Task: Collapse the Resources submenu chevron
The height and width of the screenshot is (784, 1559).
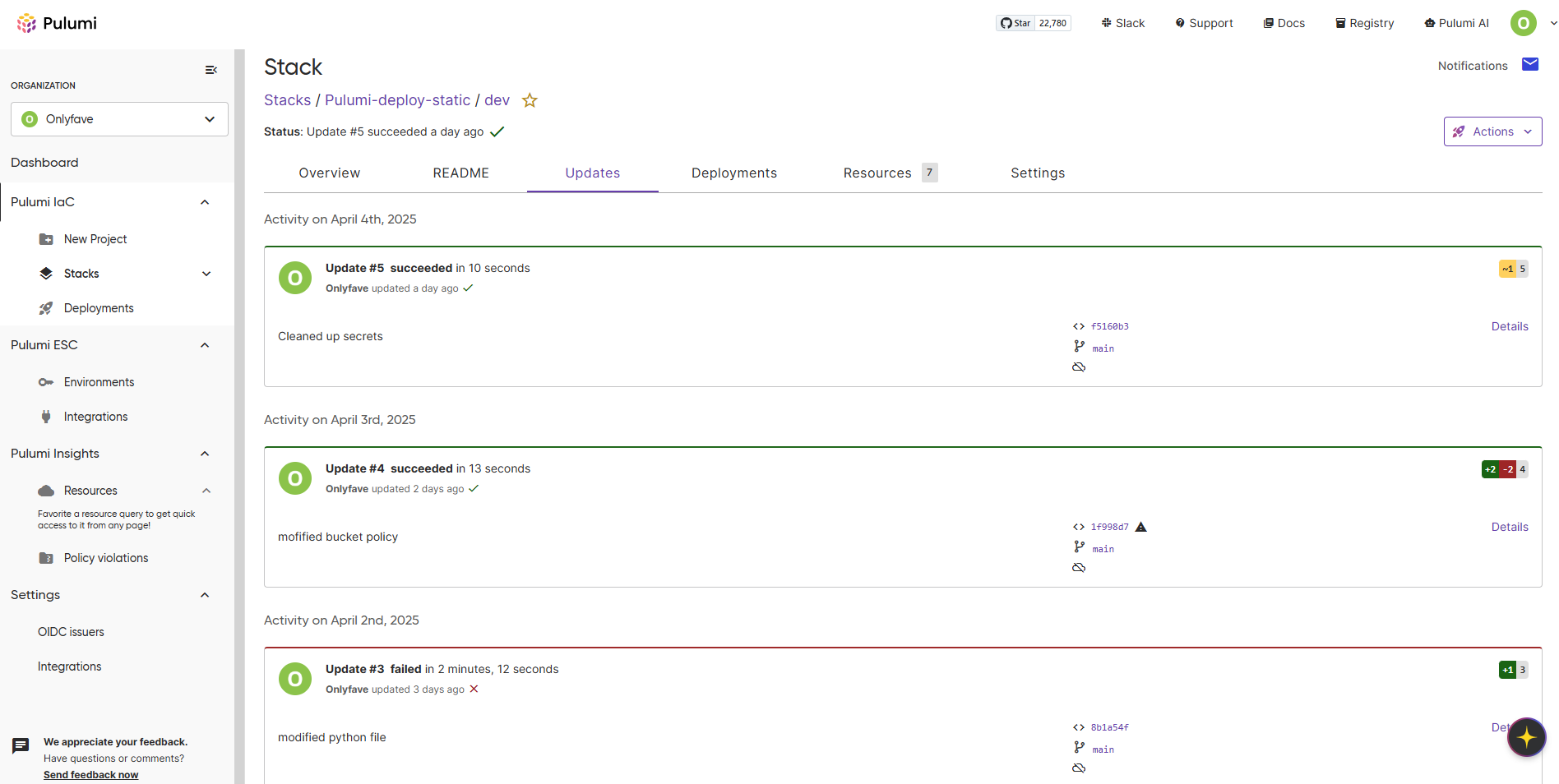Action: point(206,491)
